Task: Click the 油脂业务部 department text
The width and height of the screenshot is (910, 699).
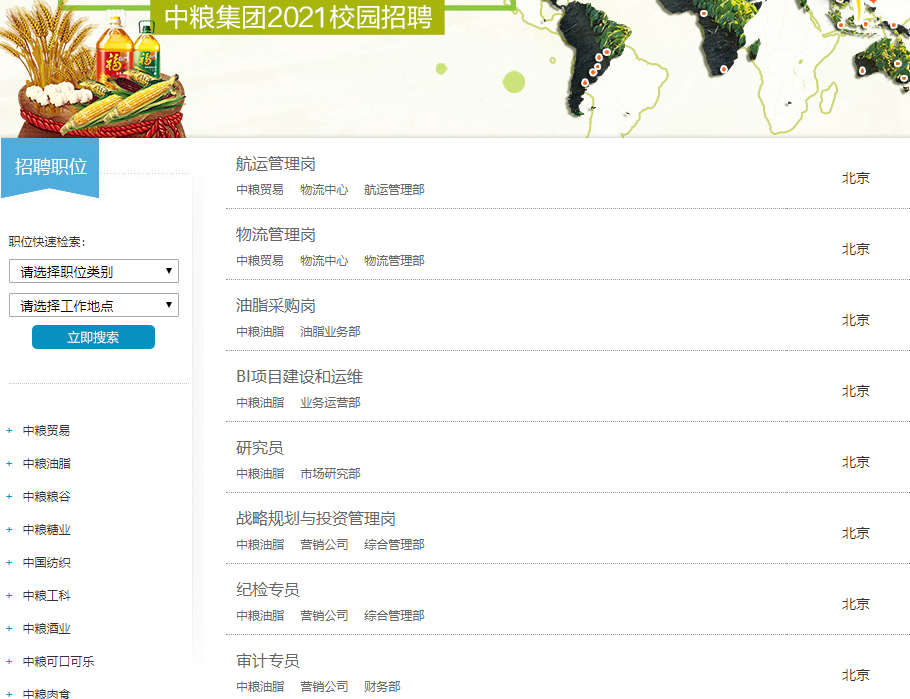Action: (x=330, y=332)
